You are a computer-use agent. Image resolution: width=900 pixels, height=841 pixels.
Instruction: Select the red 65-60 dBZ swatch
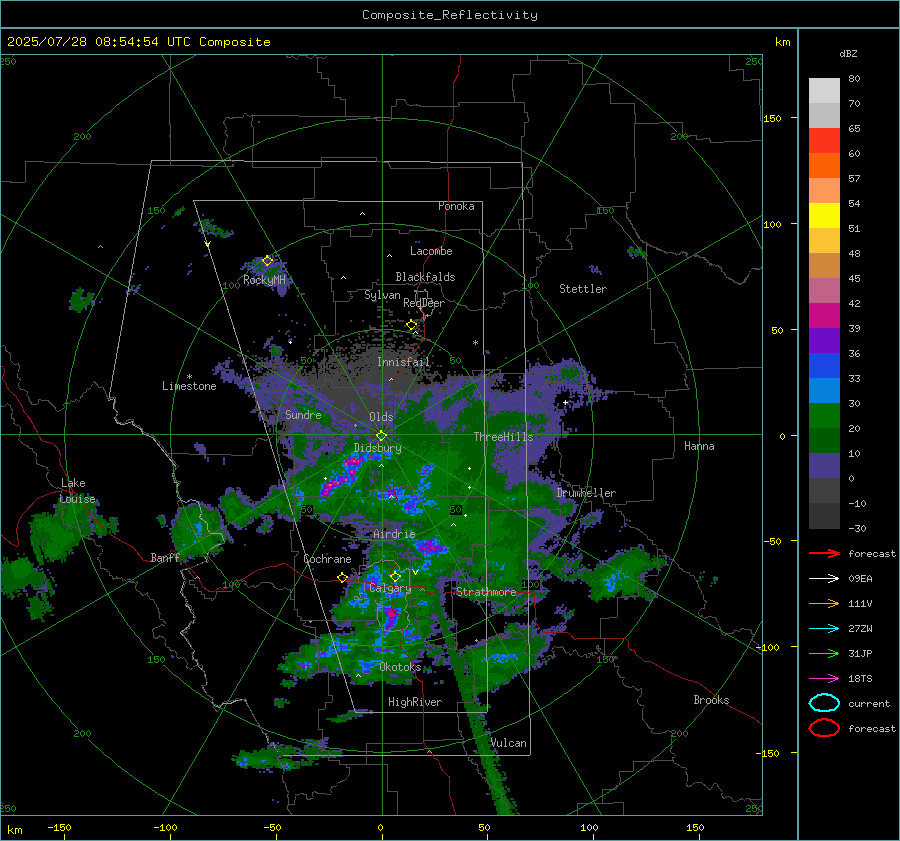(824, 141)
